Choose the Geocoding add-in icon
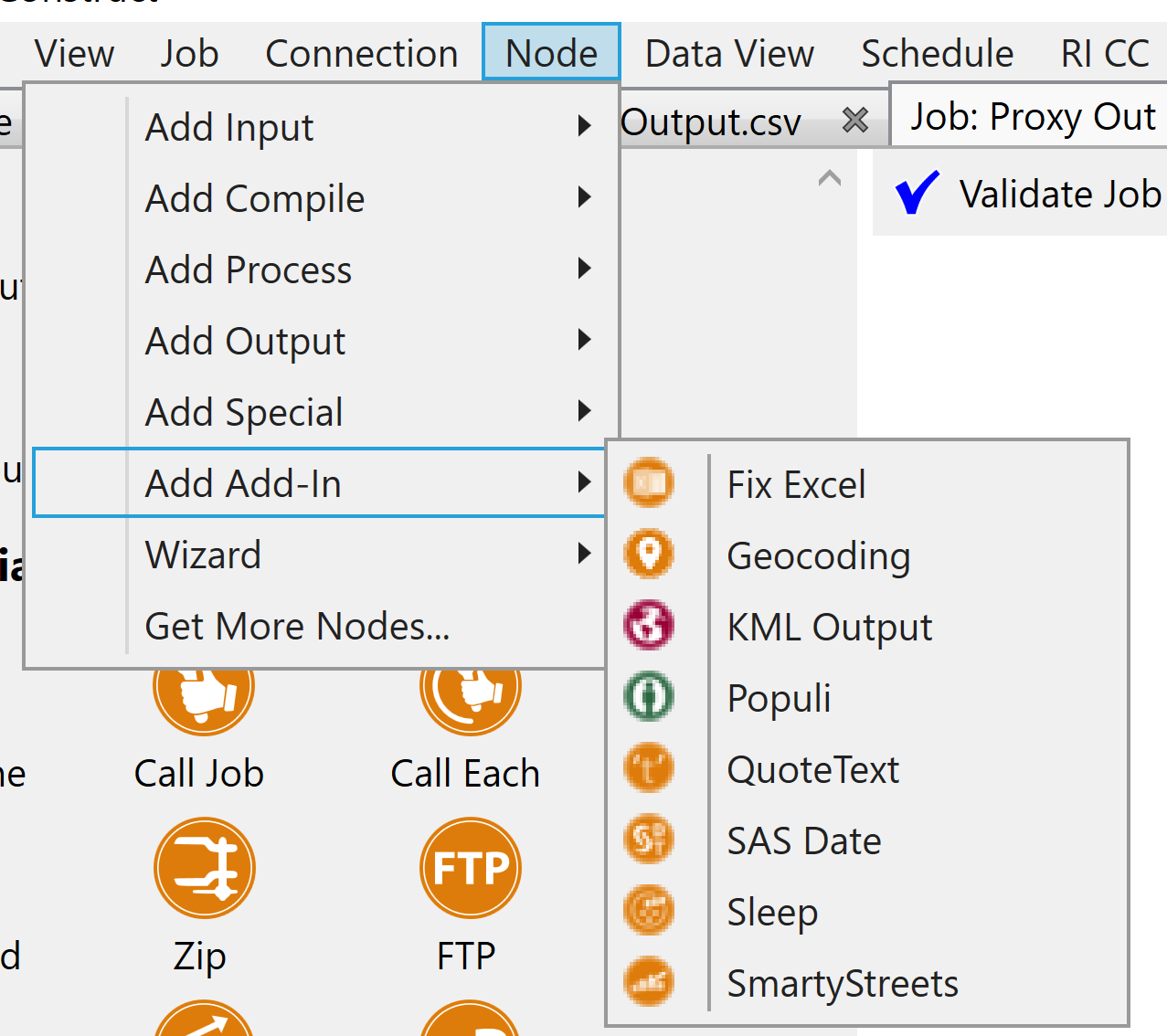The width and height of the screenshot is (1167, 1036). tap(648, 554)
